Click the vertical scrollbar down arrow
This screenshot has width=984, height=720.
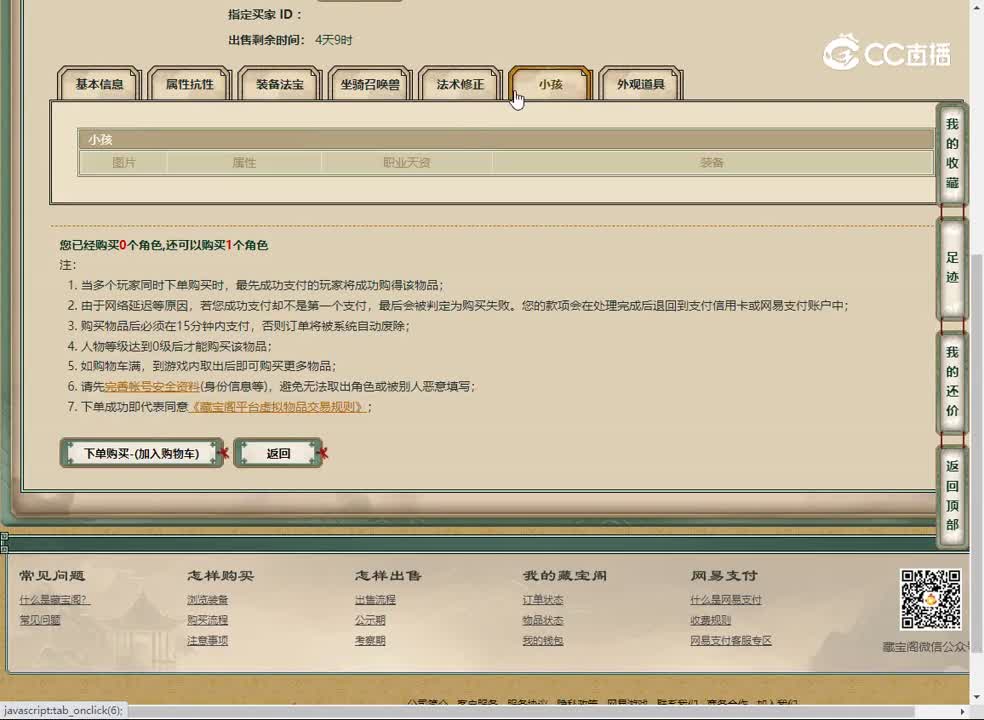pyautogui.click(x=976, y=696)
